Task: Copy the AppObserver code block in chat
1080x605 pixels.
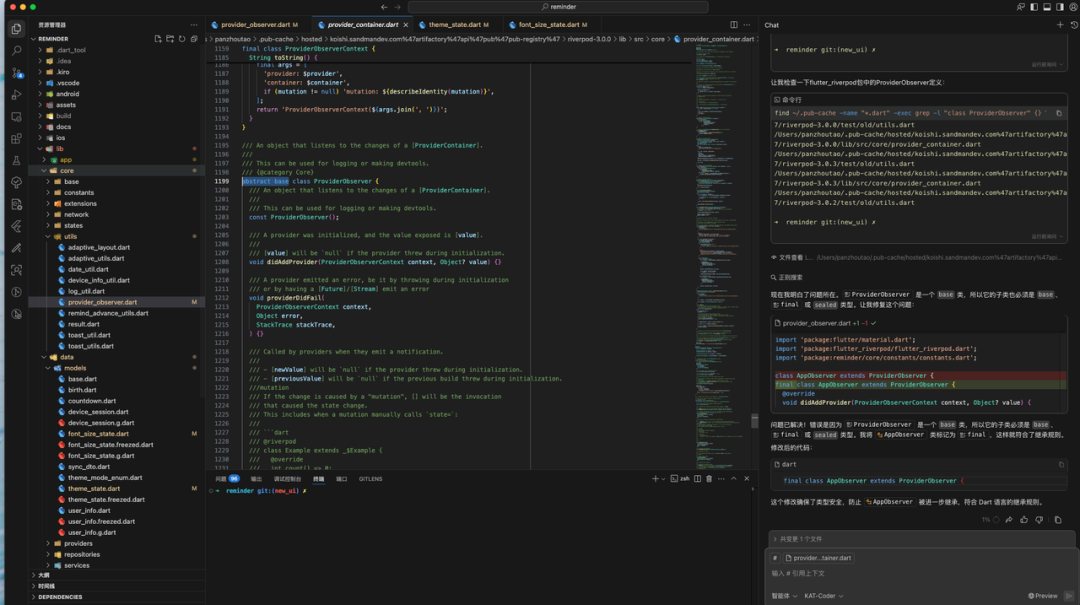Action: 1061,464
